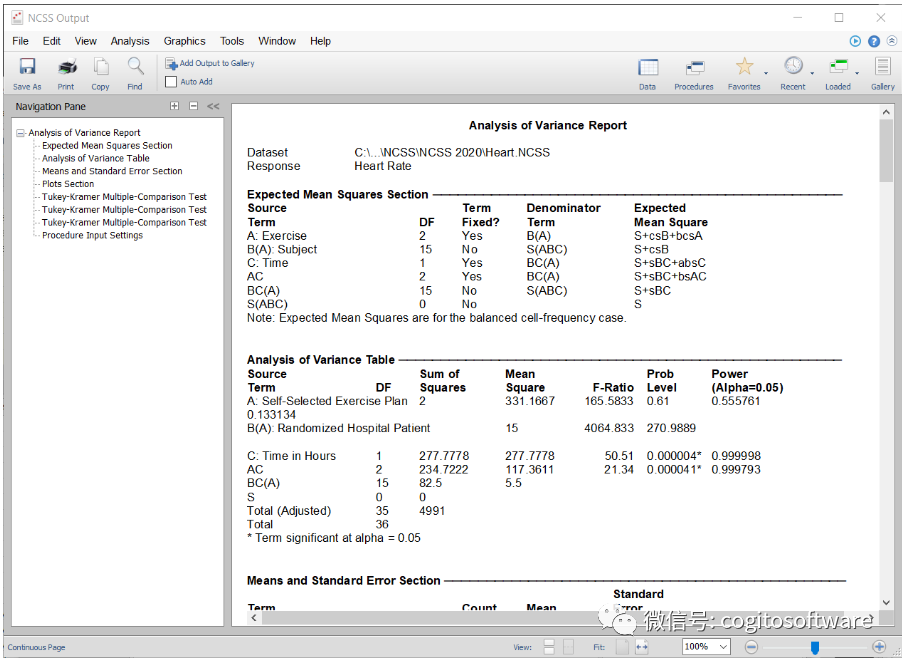This screenshot has height=663, width=902.
Task: Expand all in Navigation Pane plus icon
Action: point(175,106)
